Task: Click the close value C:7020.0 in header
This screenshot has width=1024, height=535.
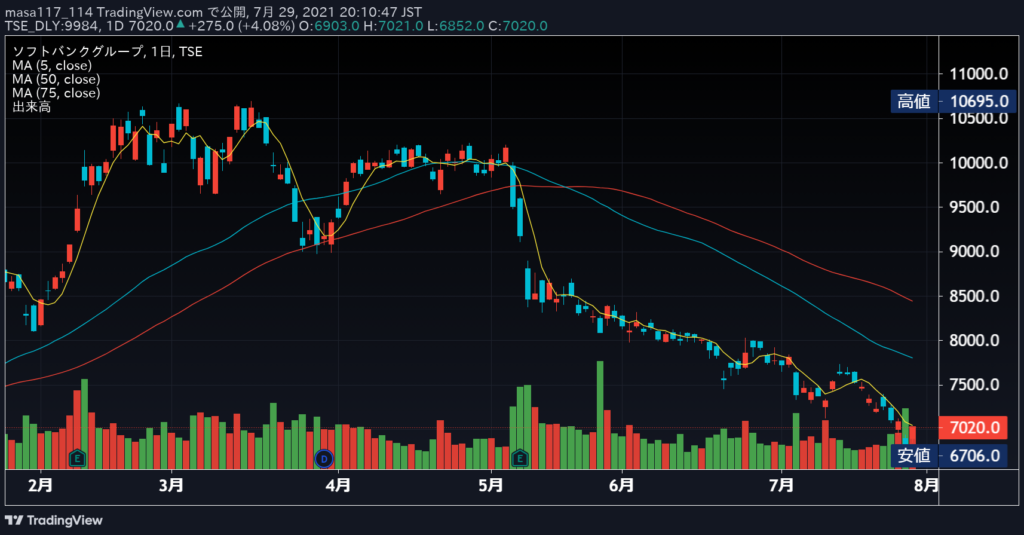Action: [518, 26]
